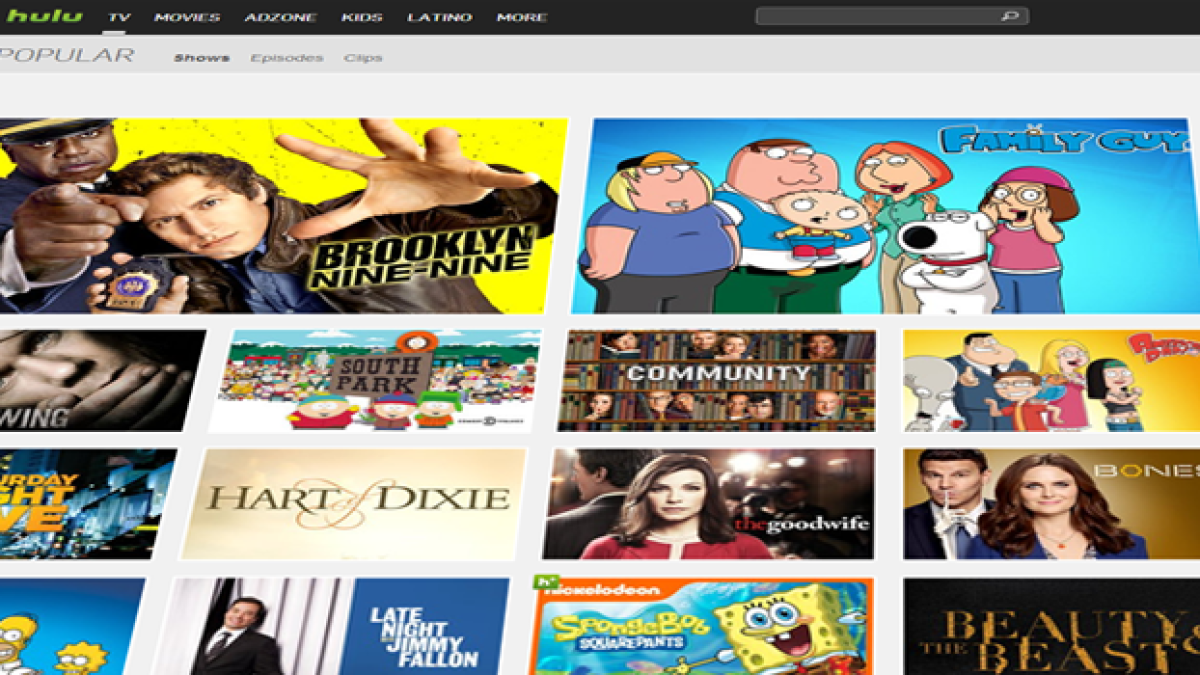Open the Saturday Night Live thumbnail
1200x675 pixels.
click(x=86, y=503)
